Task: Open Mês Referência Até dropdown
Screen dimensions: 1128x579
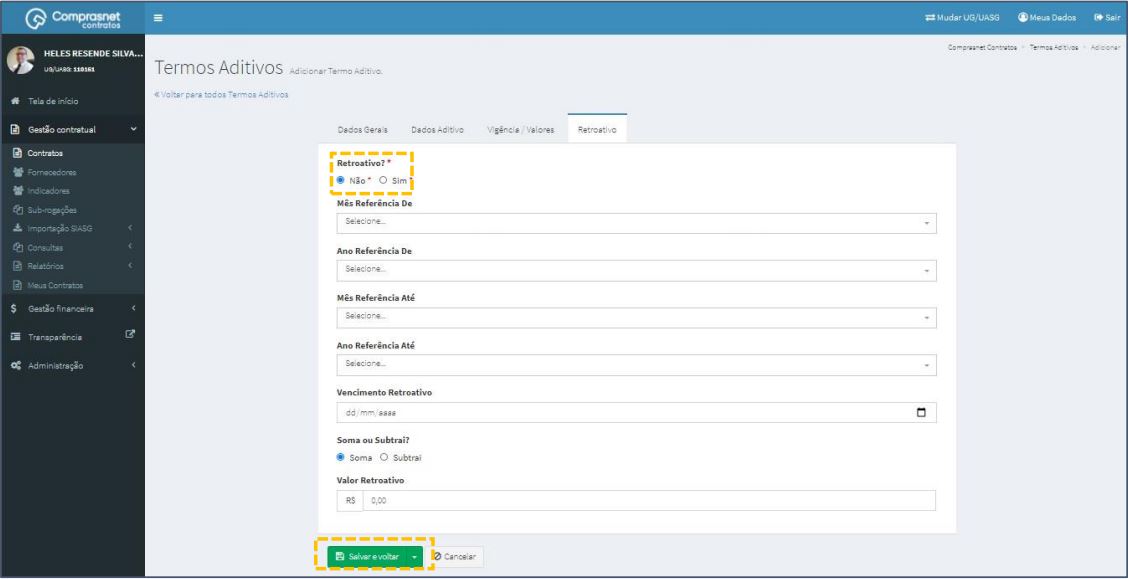Action: [637, 318]
